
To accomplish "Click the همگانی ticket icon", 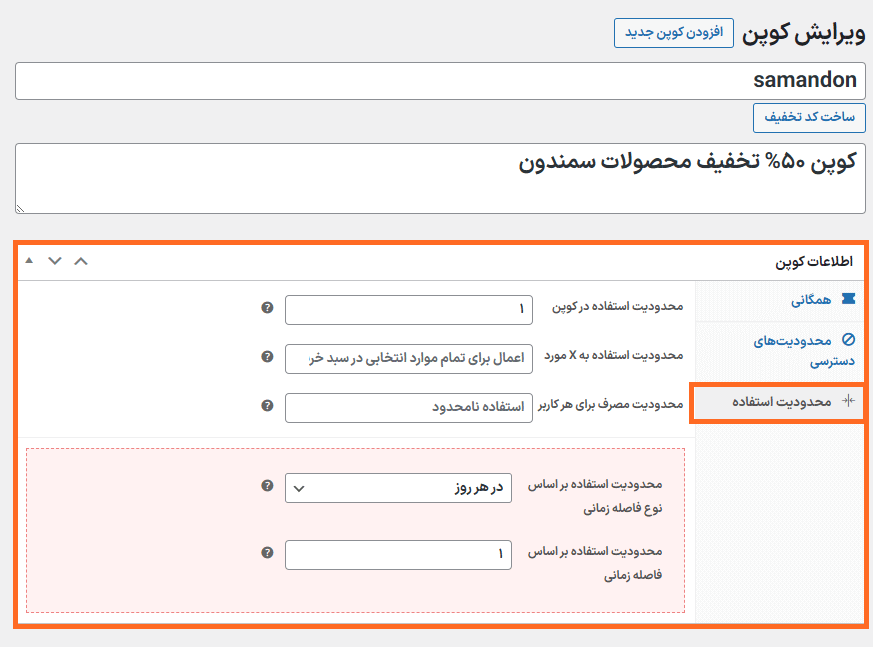I will pyautogui.click(x=848, y=298).
